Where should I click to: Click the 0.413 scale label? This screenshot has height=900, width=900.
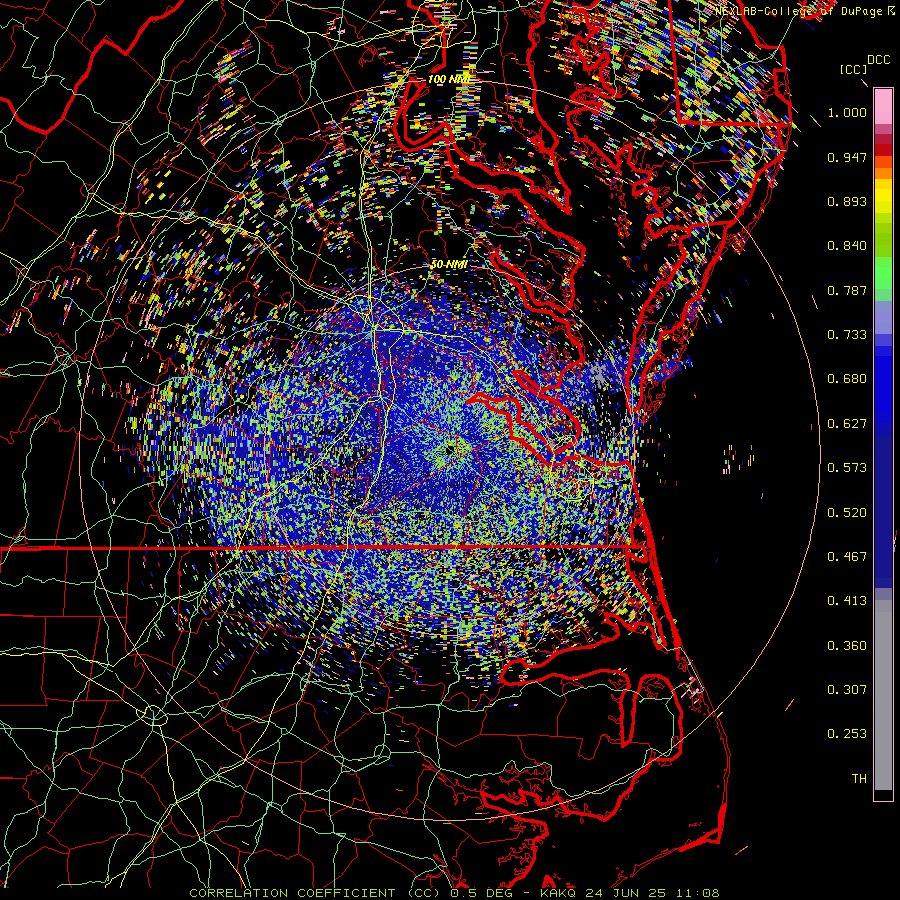pyautogui.click(x=847, y=601)
